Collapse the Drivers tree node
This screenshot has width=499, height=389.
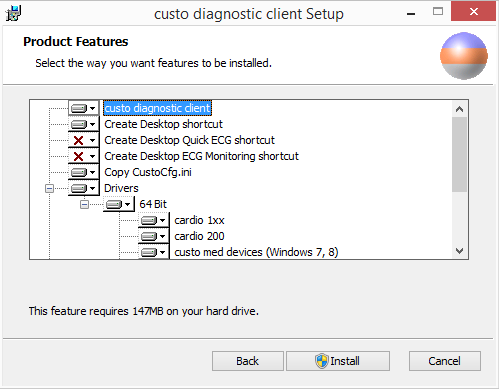(49, 189)
